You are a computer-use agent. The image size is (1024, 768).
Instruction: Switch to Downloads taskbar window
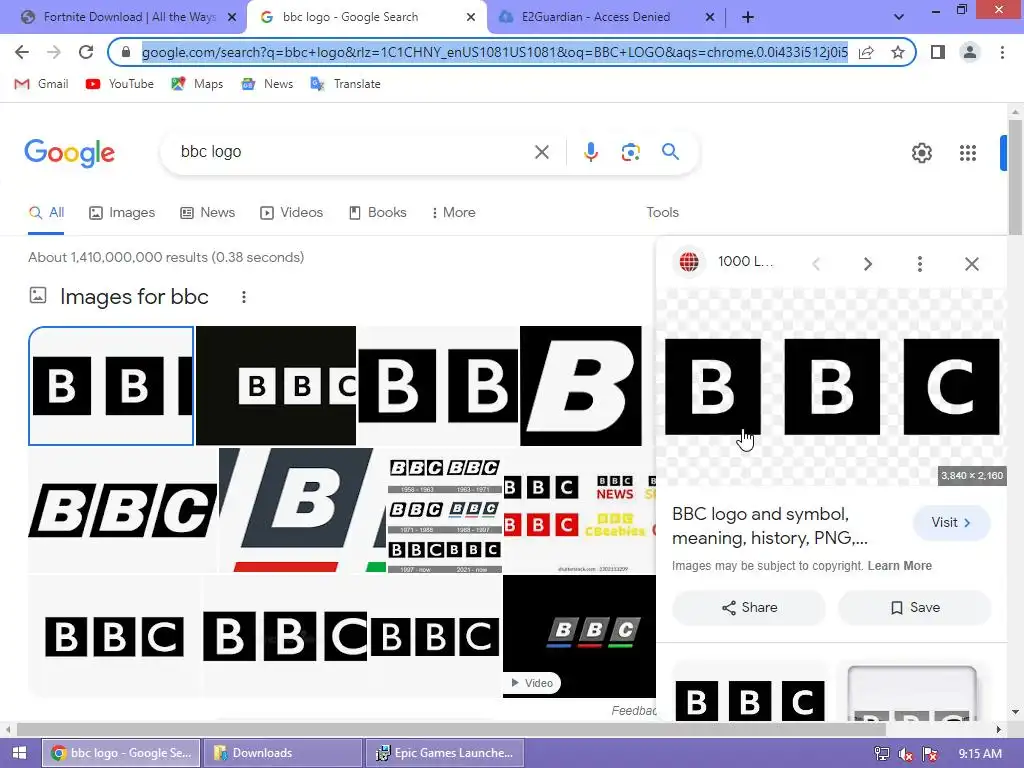(x=283, y=753)
